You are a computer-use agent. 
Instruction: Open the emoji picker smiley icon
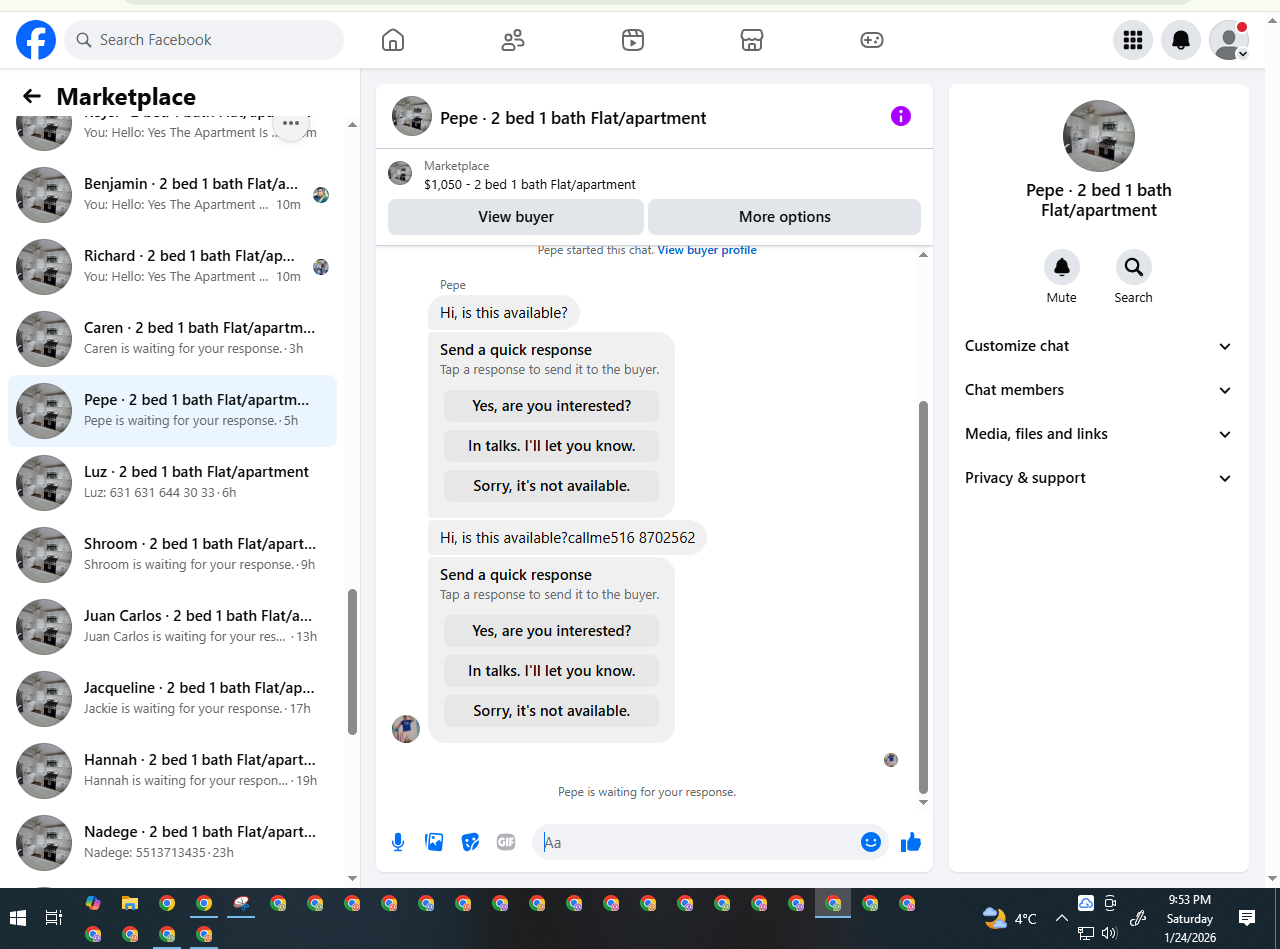(x=871, y=842)
